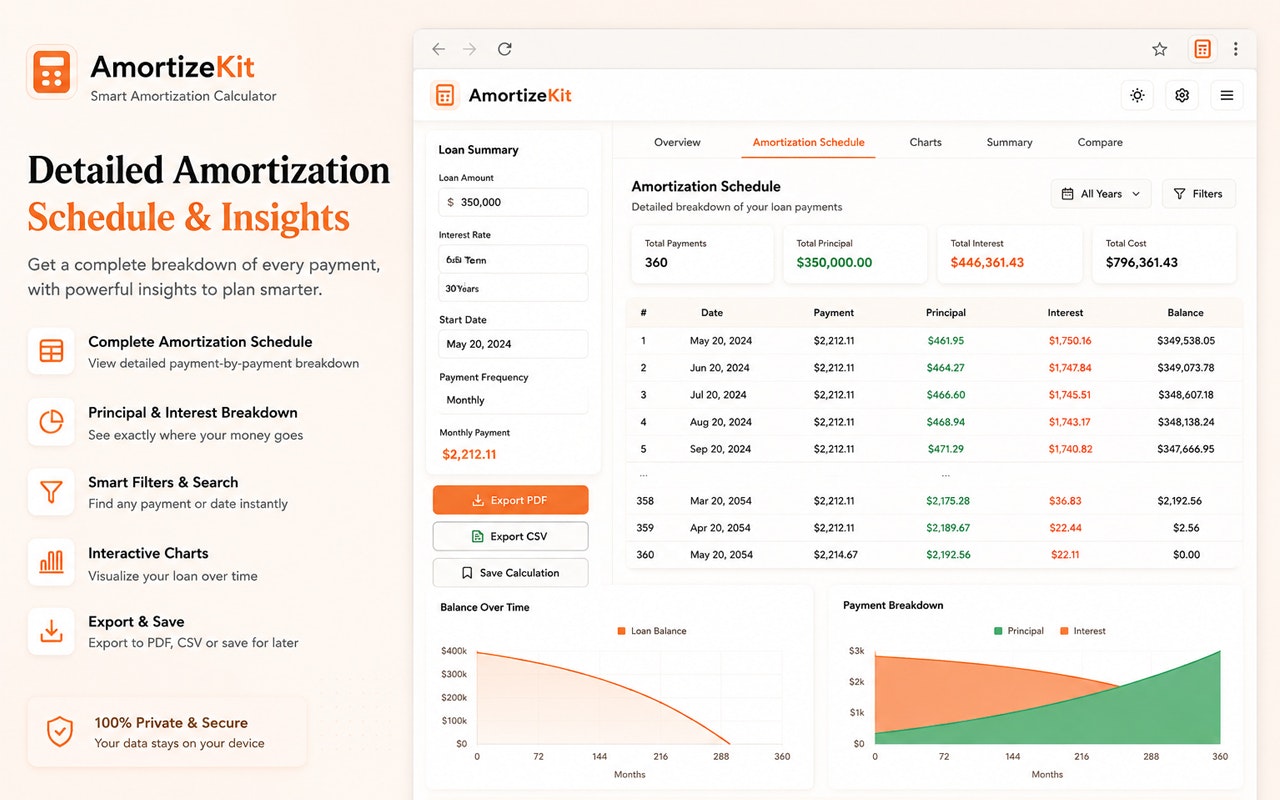
Task: Toggle the light/dark theme sun icon
Action: (1137, 95)
